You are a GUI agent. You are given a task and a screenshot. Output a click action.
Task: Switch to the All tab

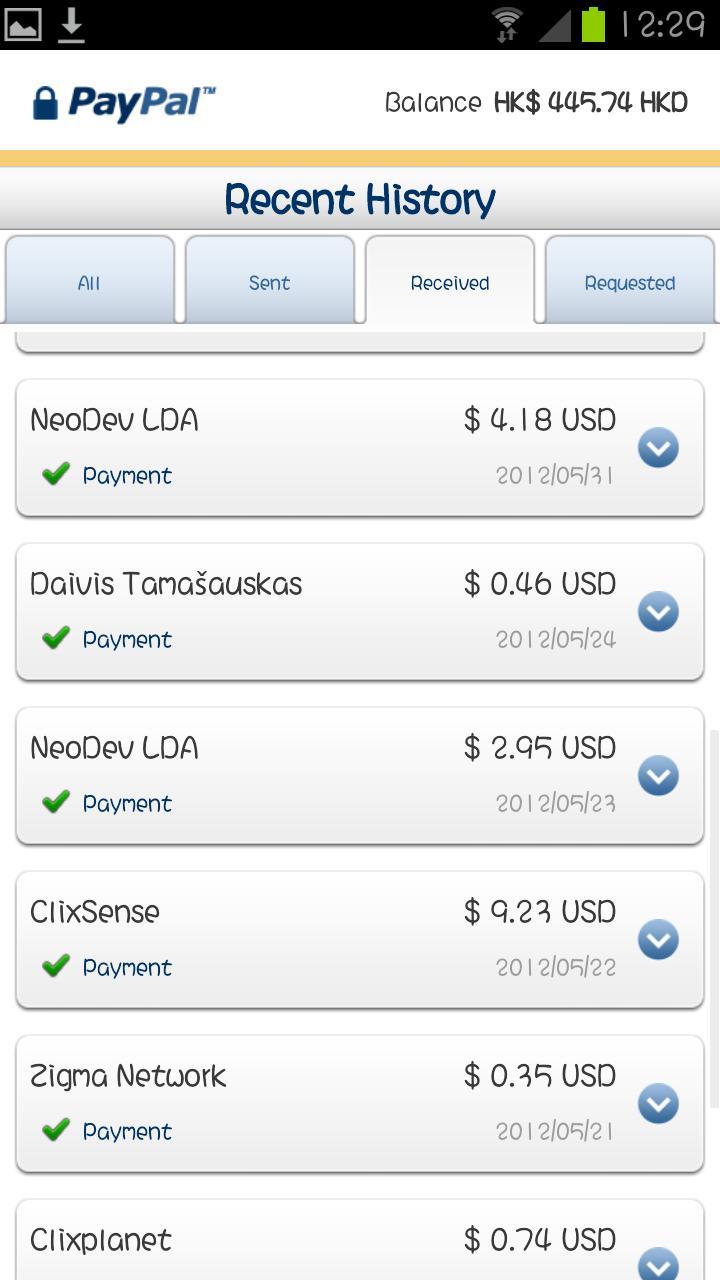tap(89, 282)
